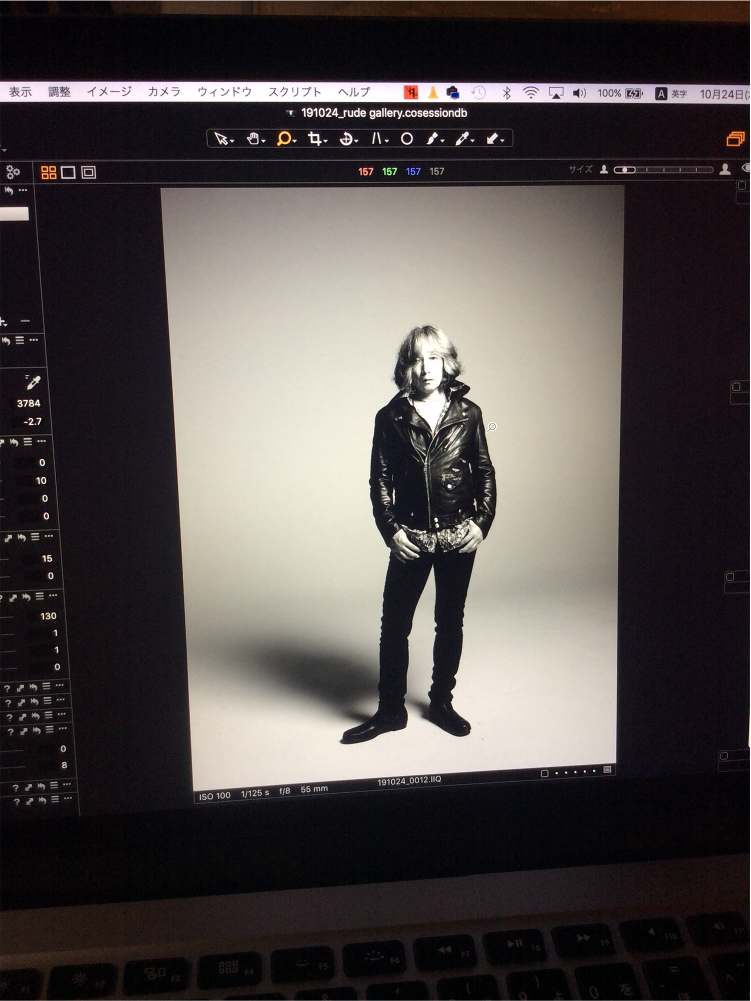Open the 表示 menu
The image size is (751, 1001).
tap(20, 92)
